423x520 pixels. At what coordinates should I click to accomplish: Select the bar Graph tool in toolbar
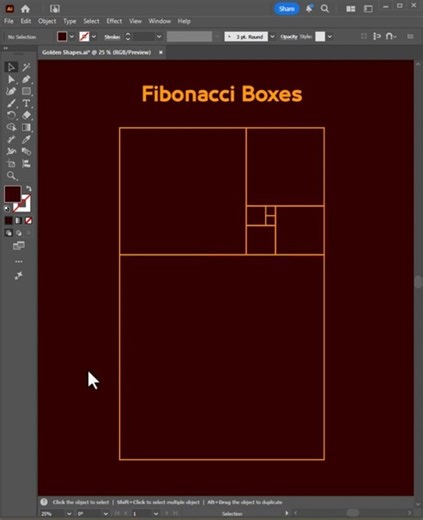click(x=26, y=163)
